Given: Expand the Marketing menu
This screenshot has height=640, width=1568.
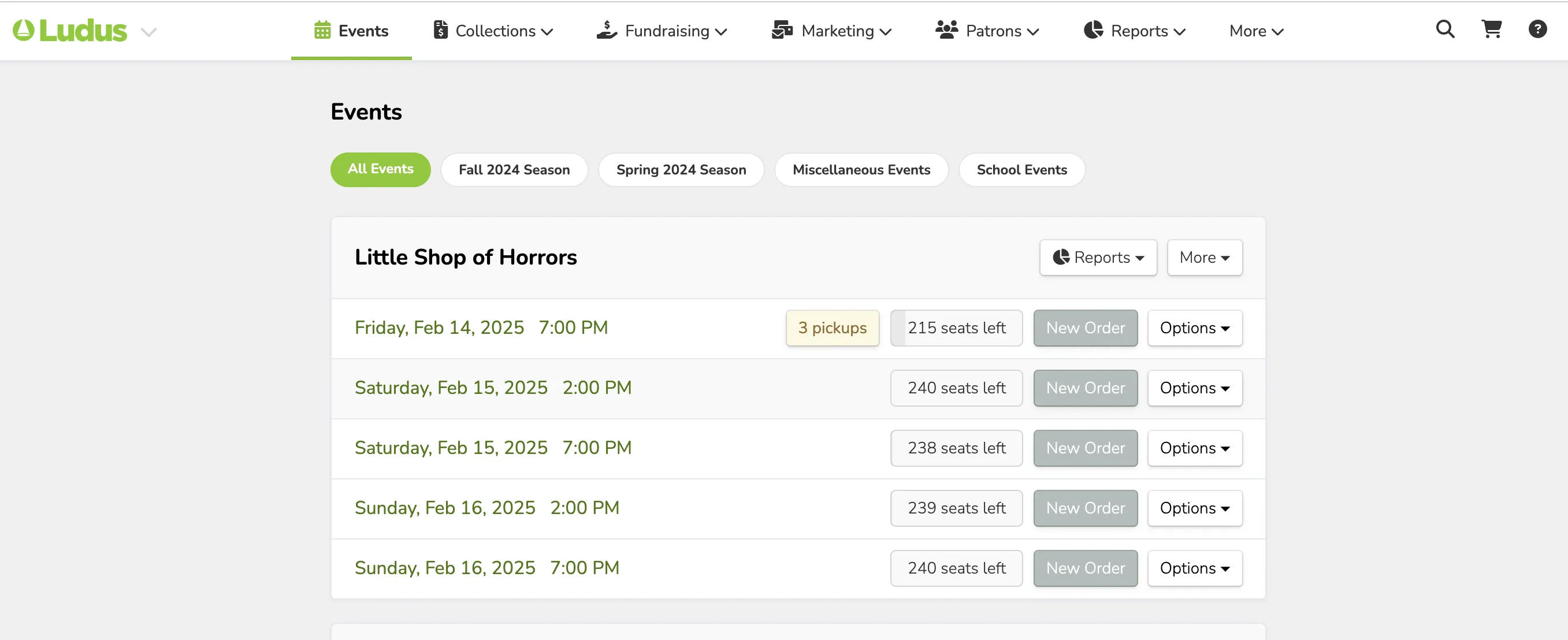Looking at the screenshot, I should click(831, 31).
